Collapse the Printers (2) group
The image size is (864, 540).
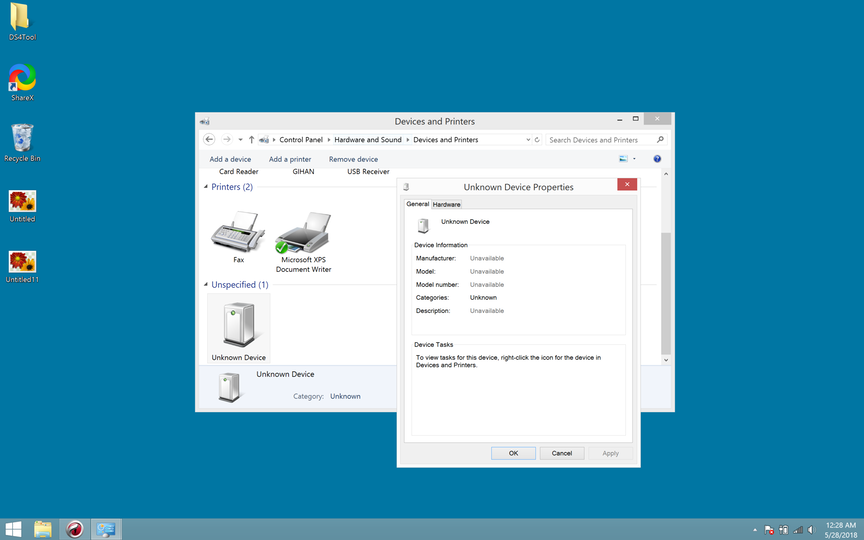click(x=206, y=187)
